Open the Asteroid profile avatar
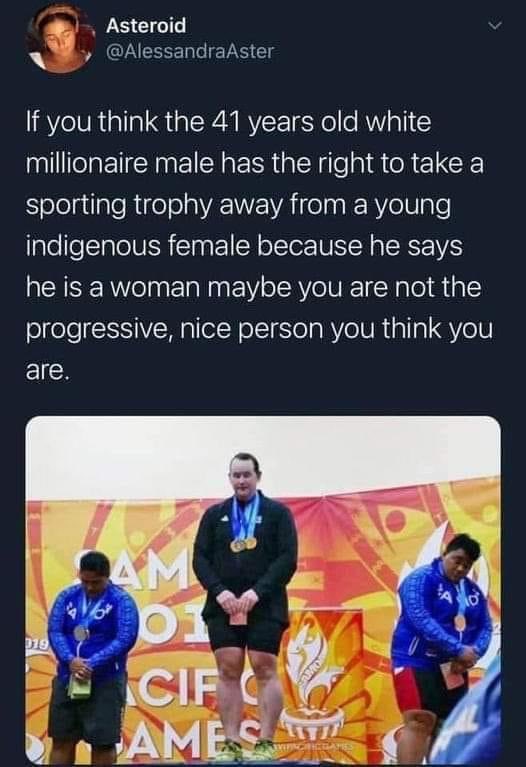This screenshot has width=526, height=767. [61, 37]
